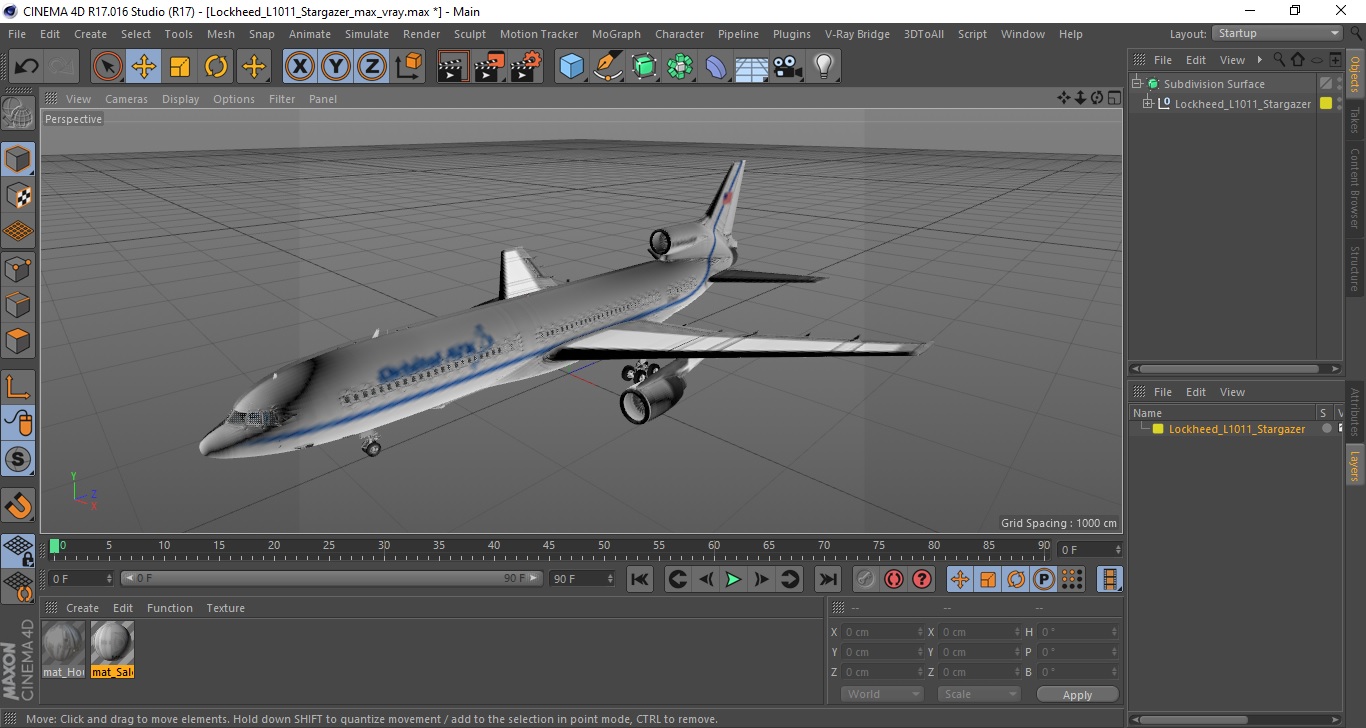Toggle X axis lock
This screenshot has width=1366, height=728.
(x=300, y=67)
